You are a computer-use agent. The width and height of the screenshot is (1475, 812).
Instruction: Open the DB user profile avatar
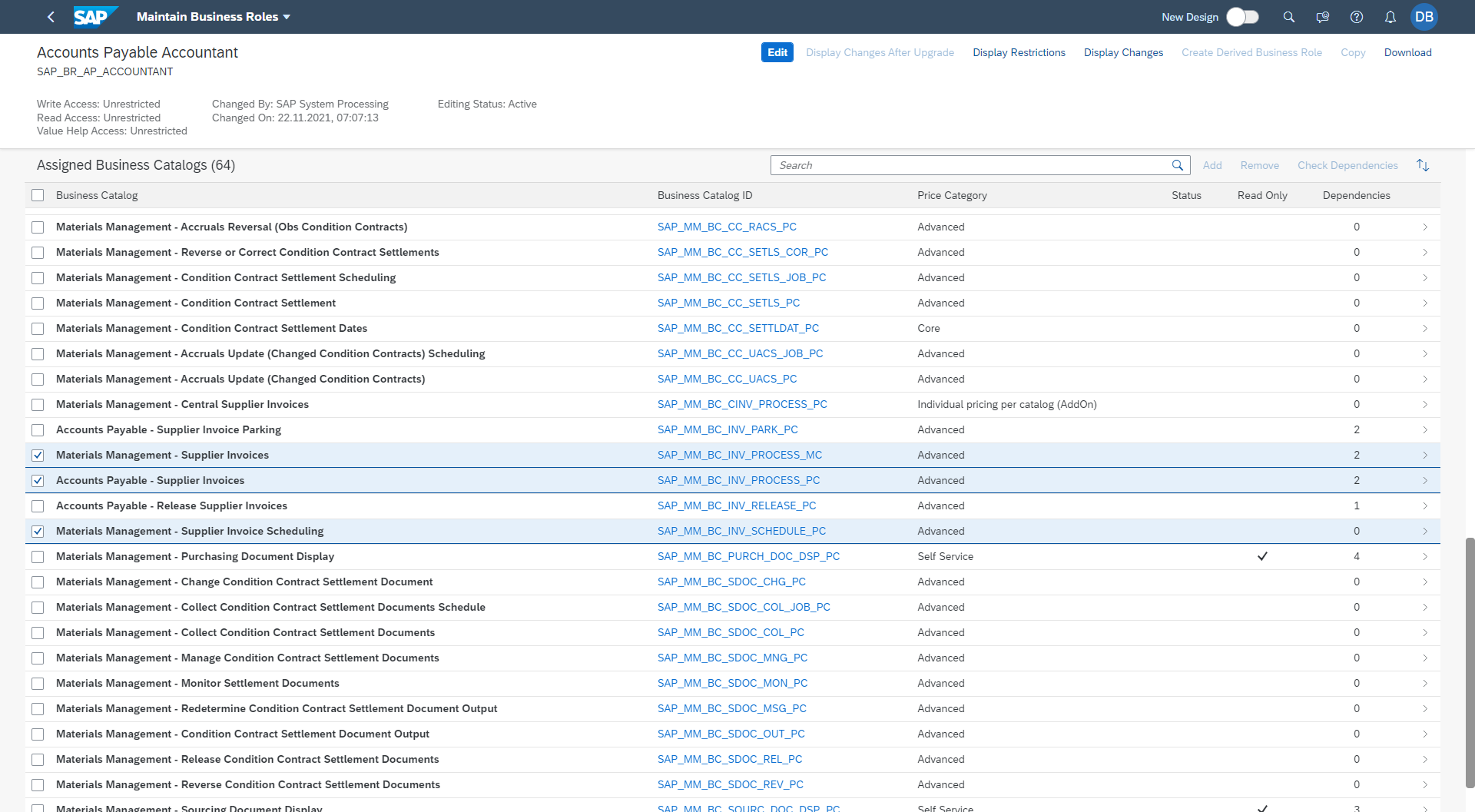pyautogui.click(x=1424, y=17)
